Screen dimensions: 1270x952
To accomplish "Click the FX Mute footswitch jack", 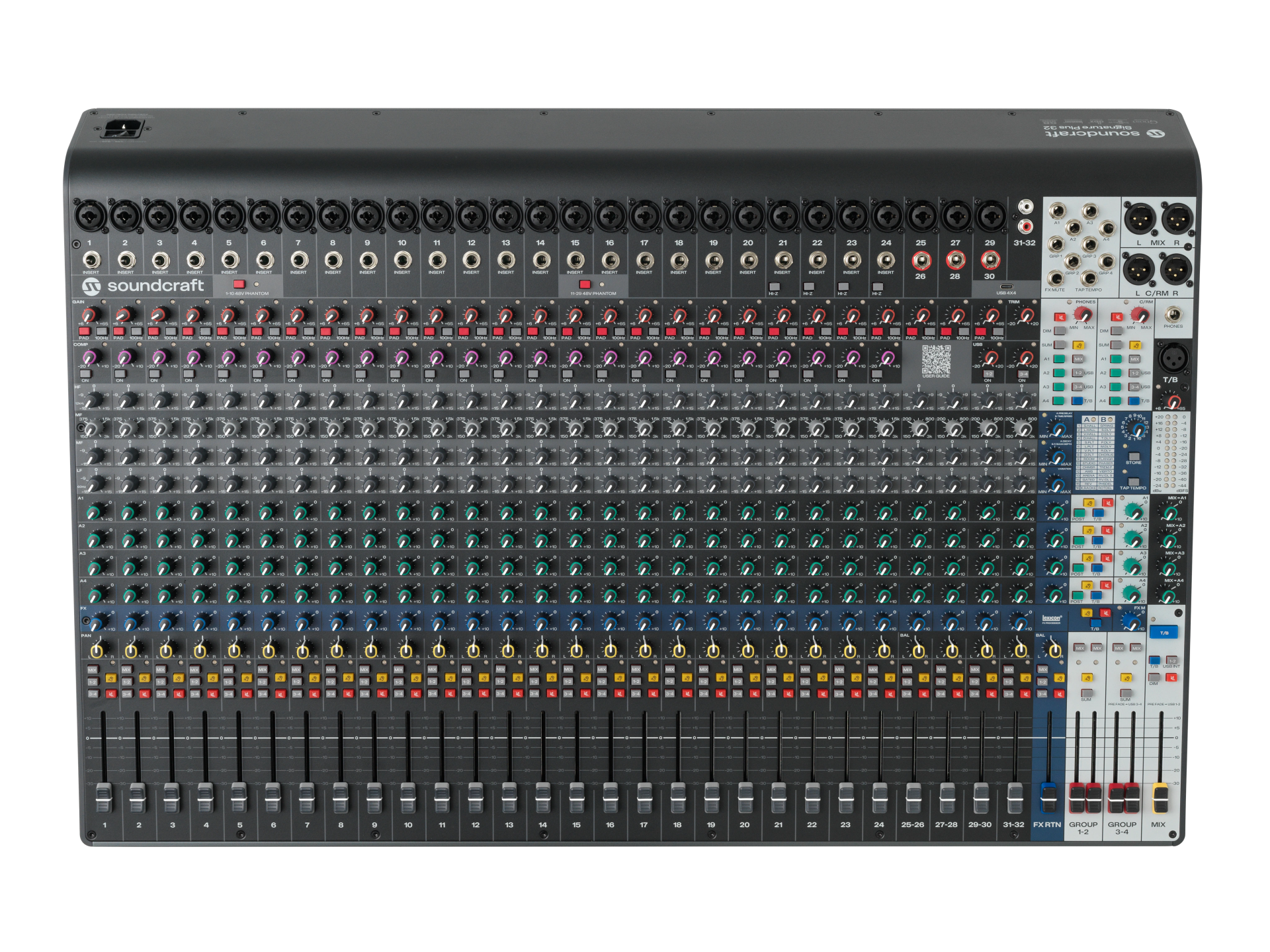I will coord(1055,278).
